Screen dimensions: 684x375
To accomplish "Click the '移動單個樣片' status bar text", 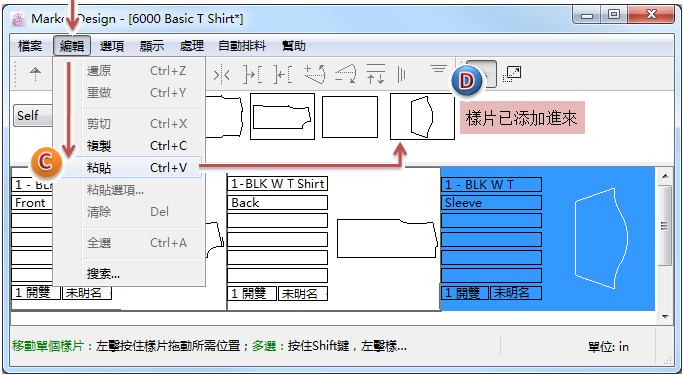I will coord(48,346).
